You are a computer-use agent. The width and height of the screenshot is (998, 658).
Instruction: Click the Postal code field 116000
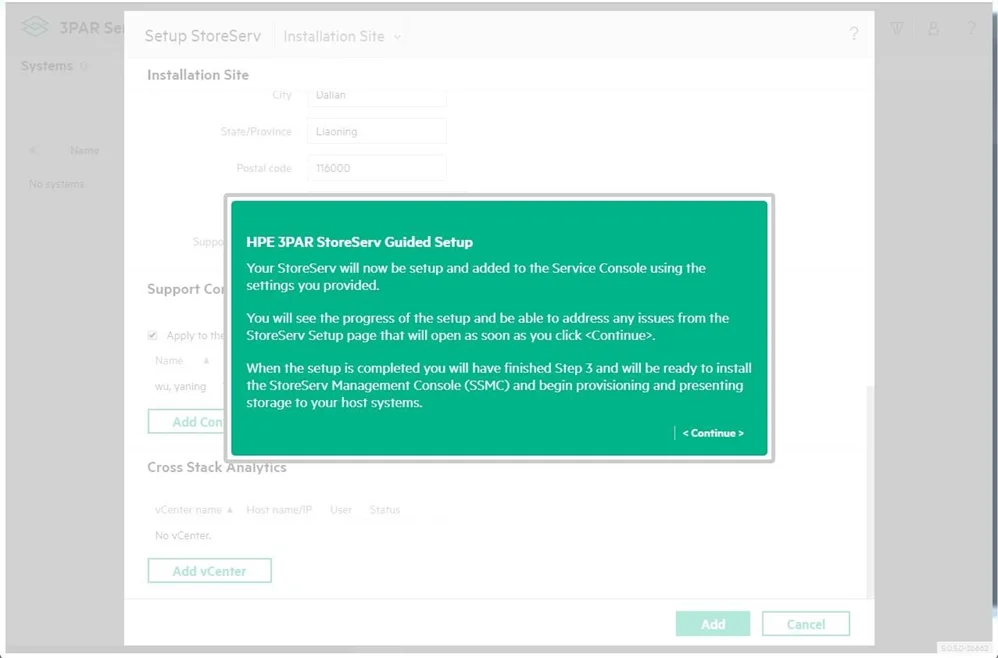[x=376, y=168]
